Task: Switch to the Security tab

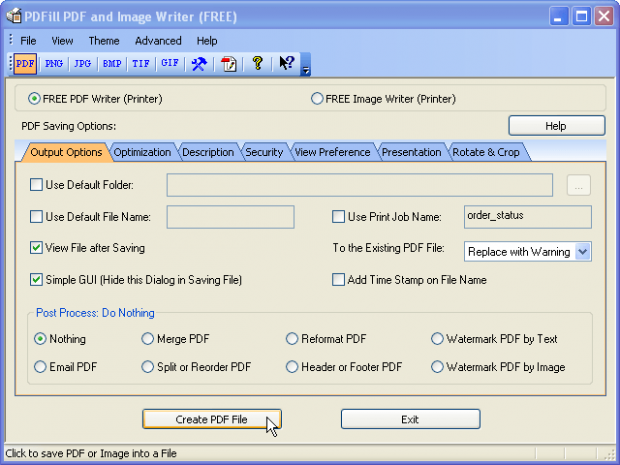Action: point(264,152)
